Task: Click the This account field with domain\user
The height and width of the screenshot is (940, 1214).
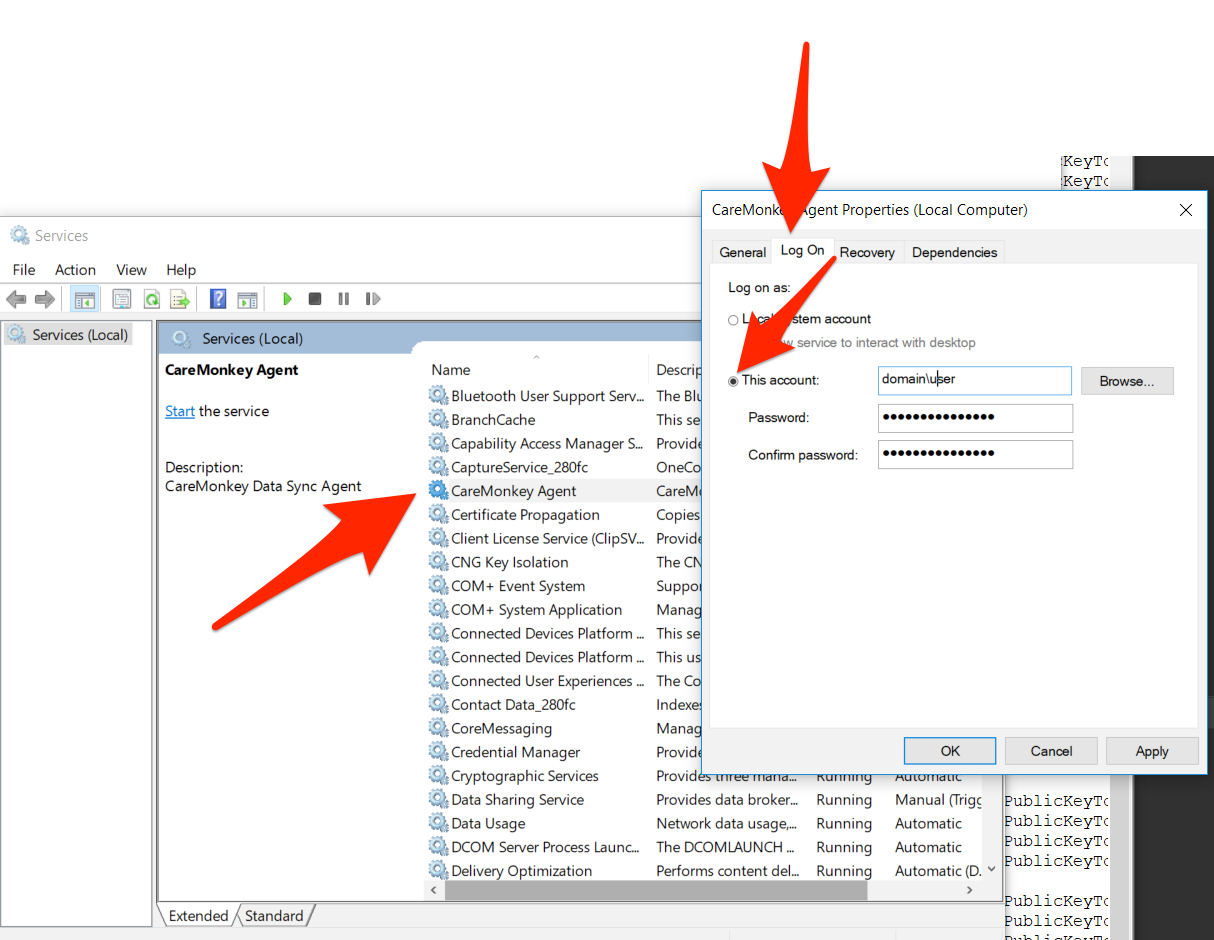Action: (975, 380)
